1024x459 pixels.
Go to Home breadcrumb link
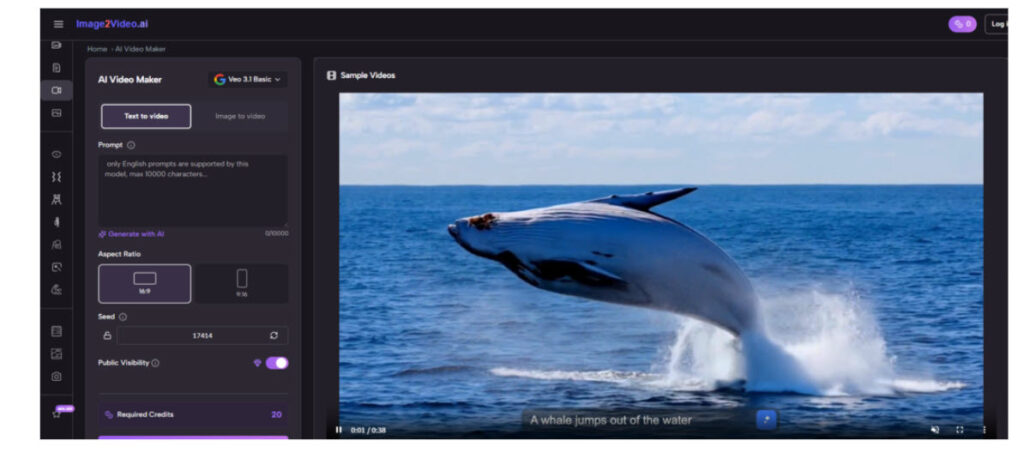[96, 49]
